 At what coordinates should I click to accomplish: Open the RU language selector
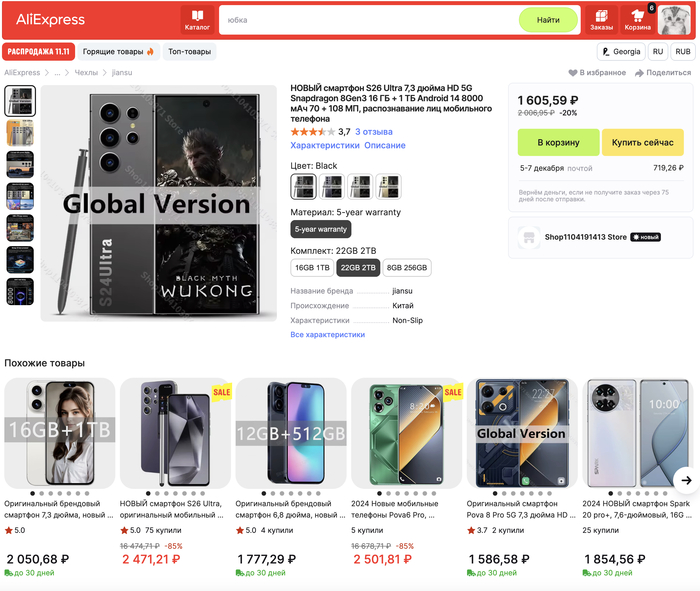pos(658,51)
